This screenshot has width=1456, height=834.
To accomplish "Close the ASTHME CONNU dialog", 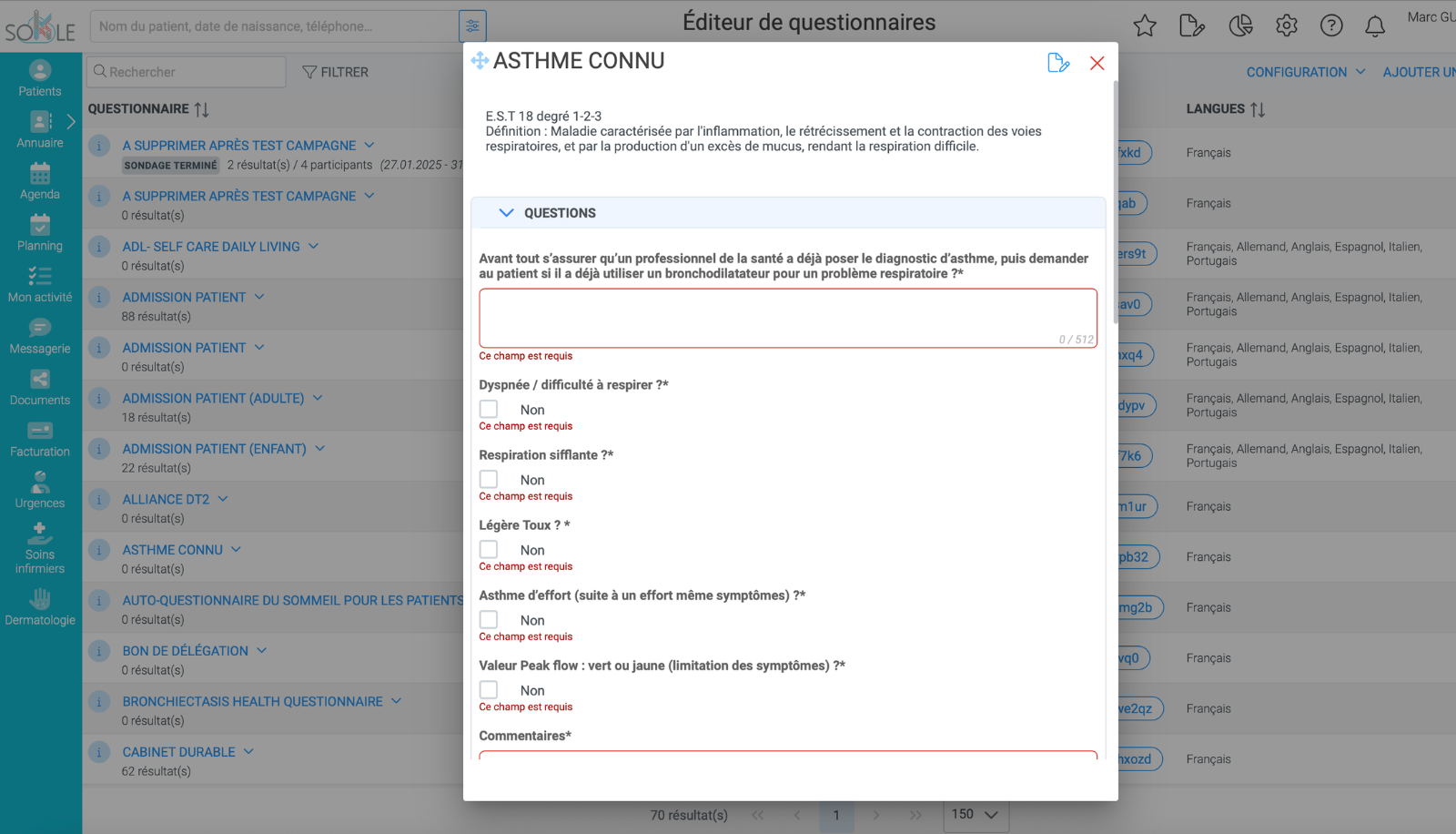I will tap(1097, 63).
